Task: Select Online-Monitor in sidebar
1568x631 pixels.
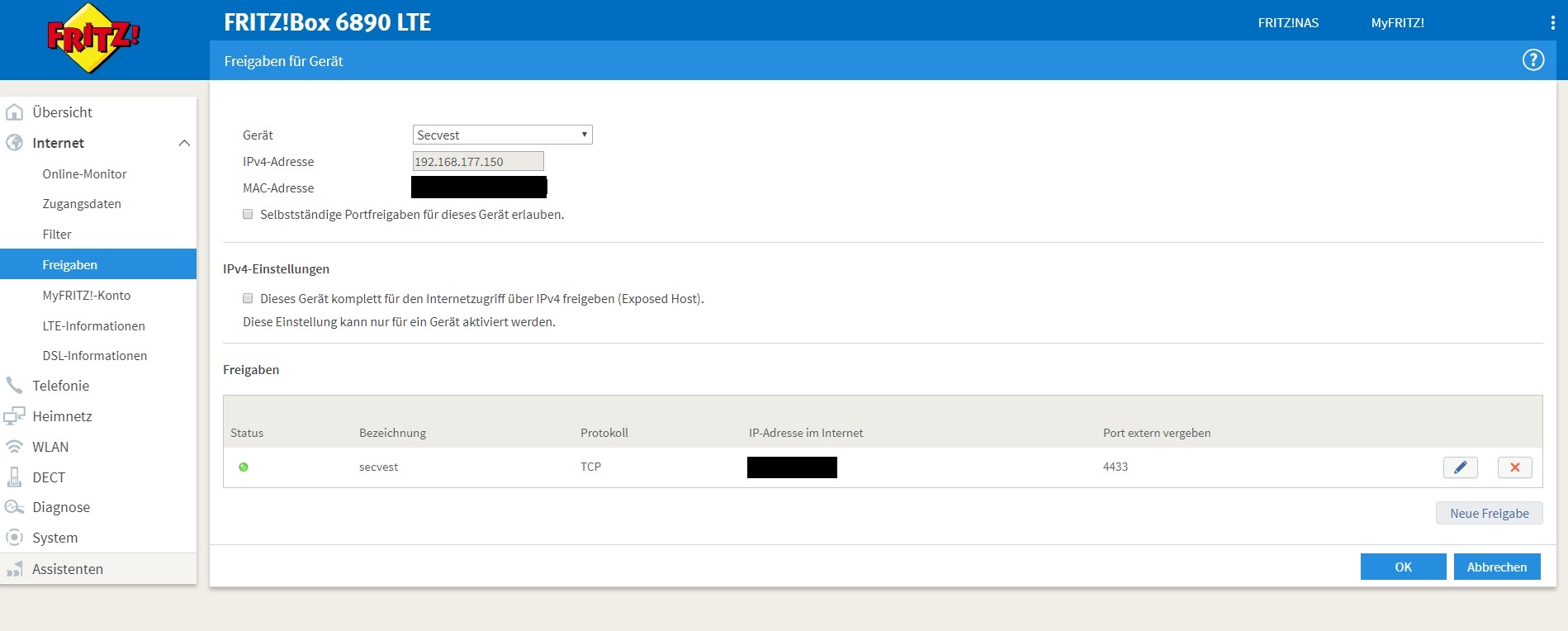Action: (84, 174)
